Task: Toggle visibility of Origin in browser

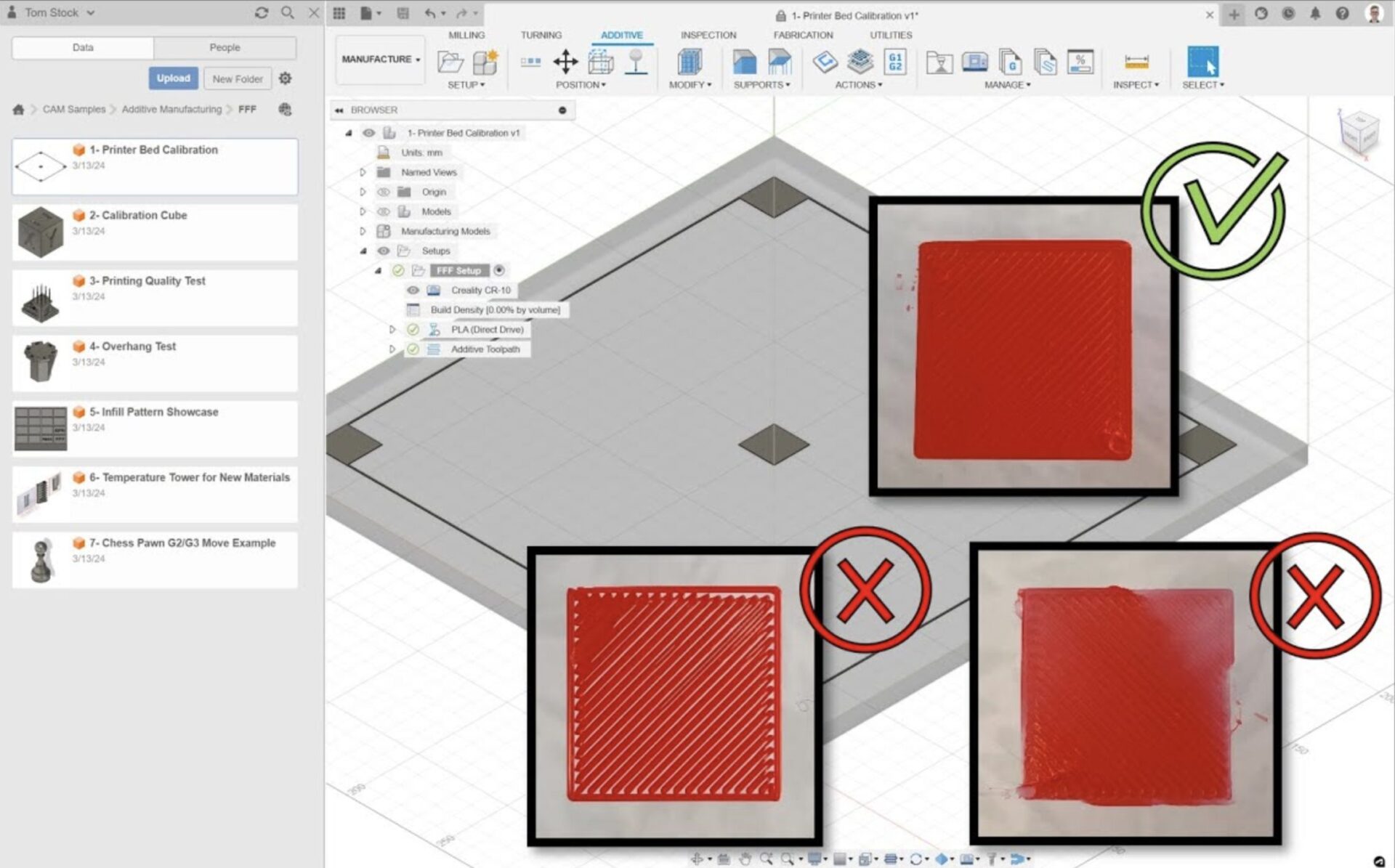Action: pyautogui.click(x=383, y=191)
